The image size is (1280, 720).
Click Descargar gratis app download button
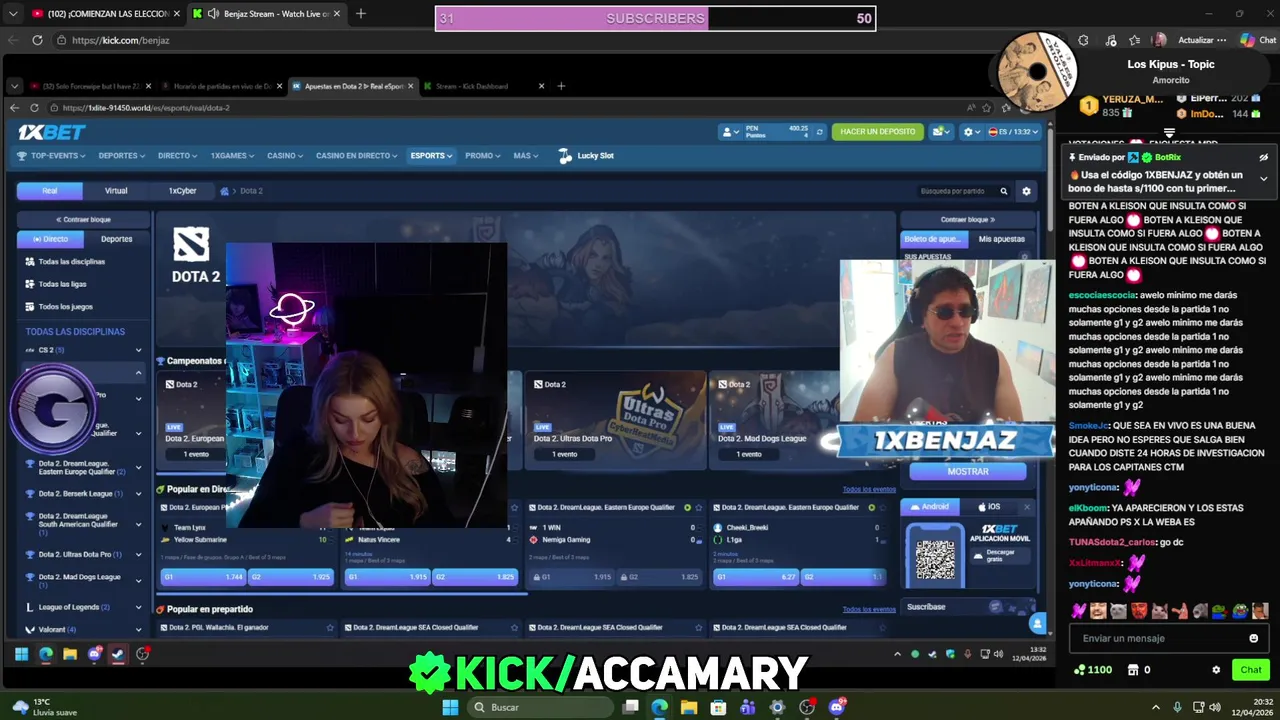tap(1000, 555)
